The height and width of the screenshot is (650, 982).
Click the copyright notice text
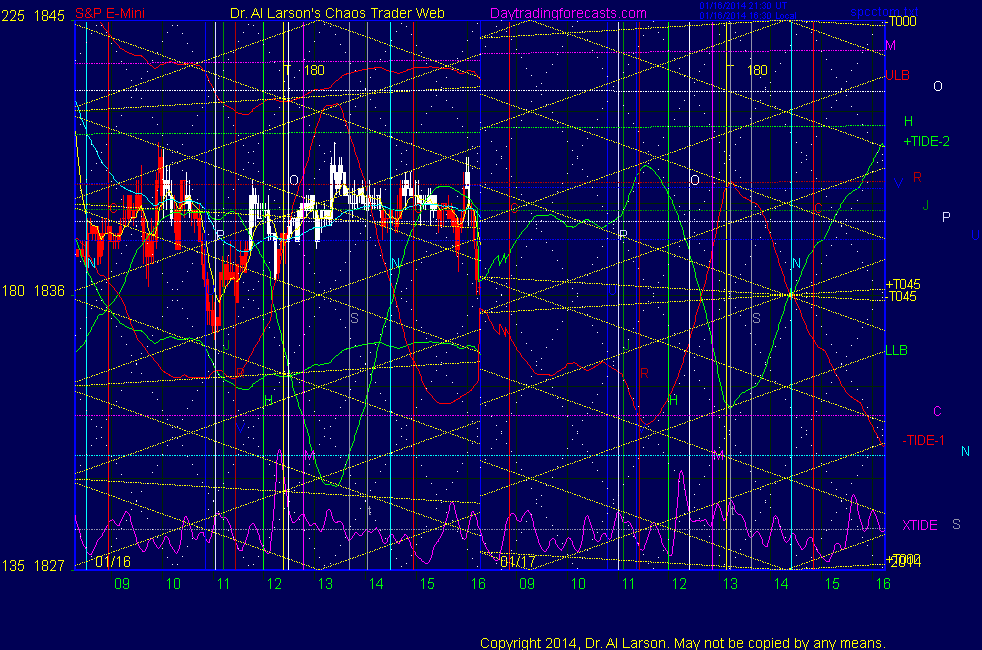point(683,643)
